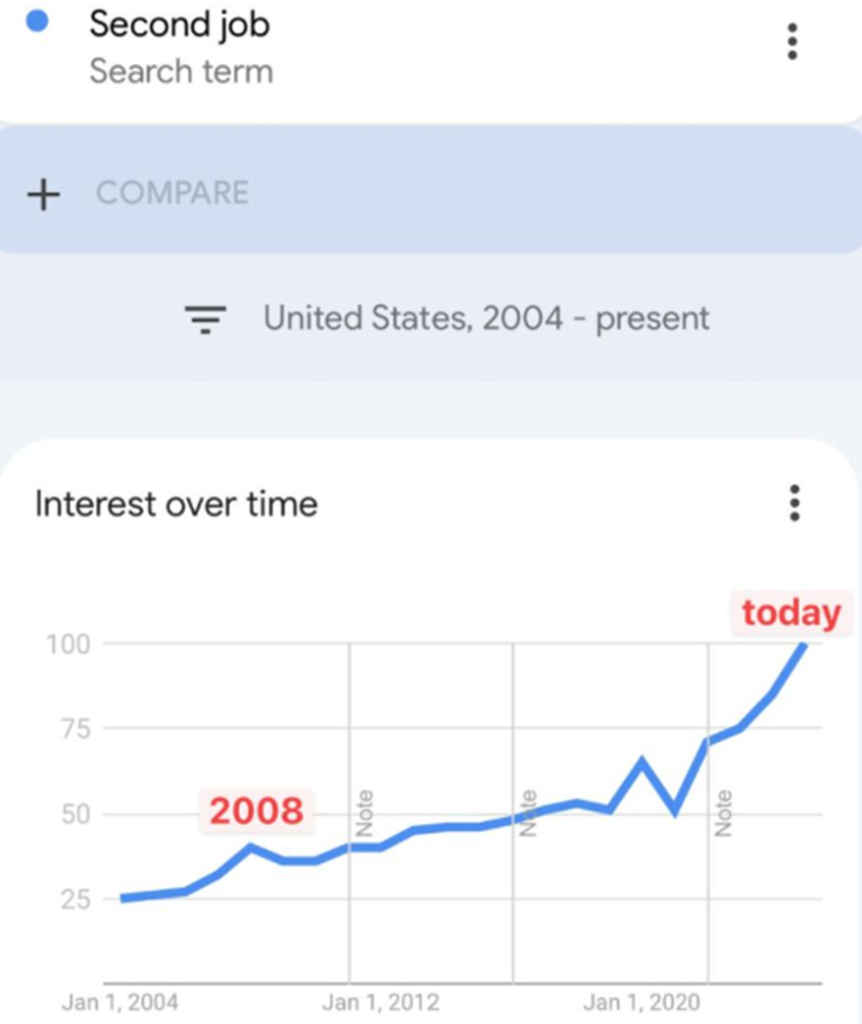Click the Interest over time heading

pos(176,504)
